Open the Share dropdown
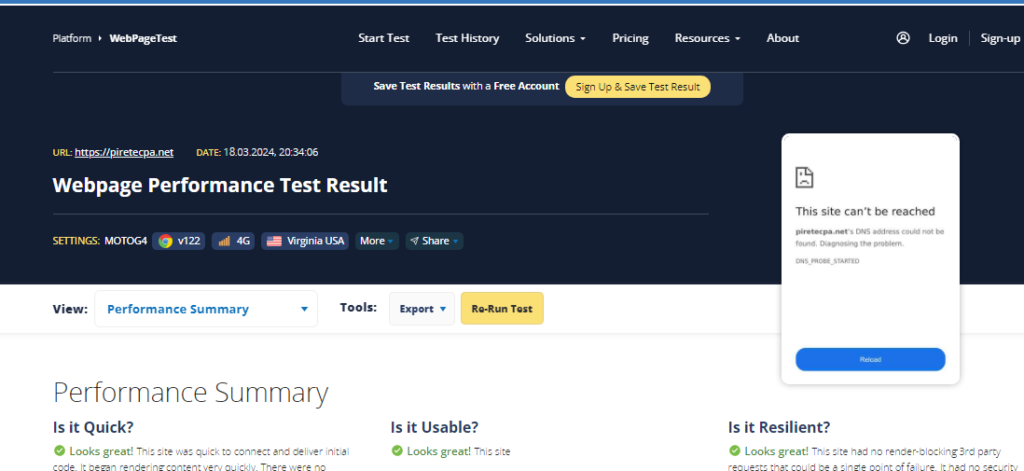Image resolution: width=1024 pixels, height=471 pixels. (x=434, y=241)
